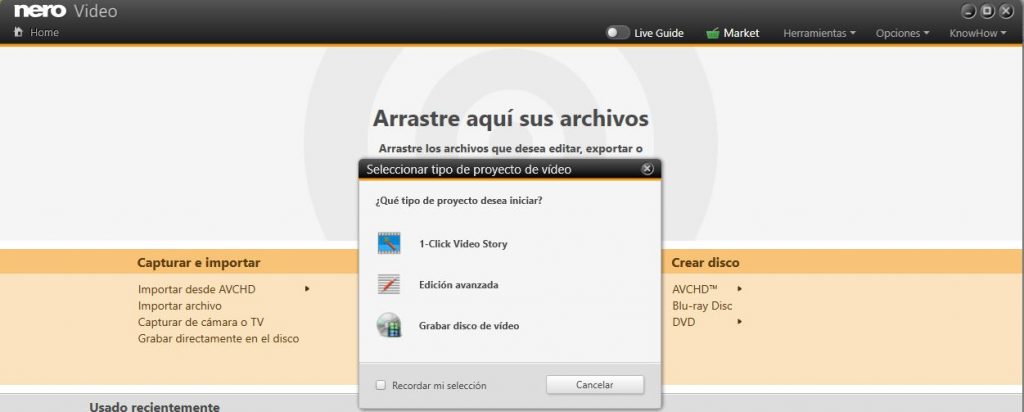1024x412 pixels.
Task: Choose Edición avanzada project type
Action: 458,285
